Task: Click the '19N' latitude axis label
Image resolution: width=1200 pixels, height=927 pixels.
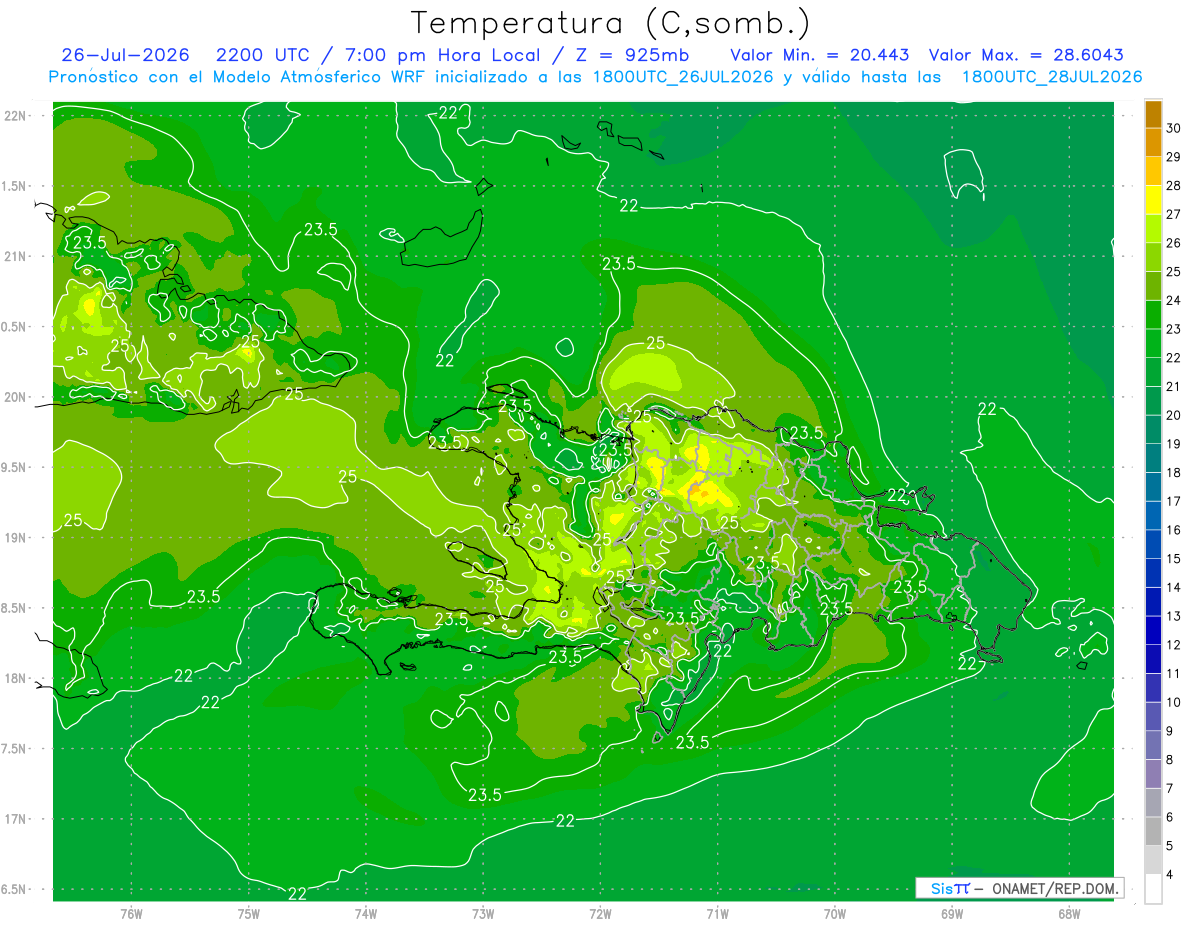Action: [x=16, y=537]
